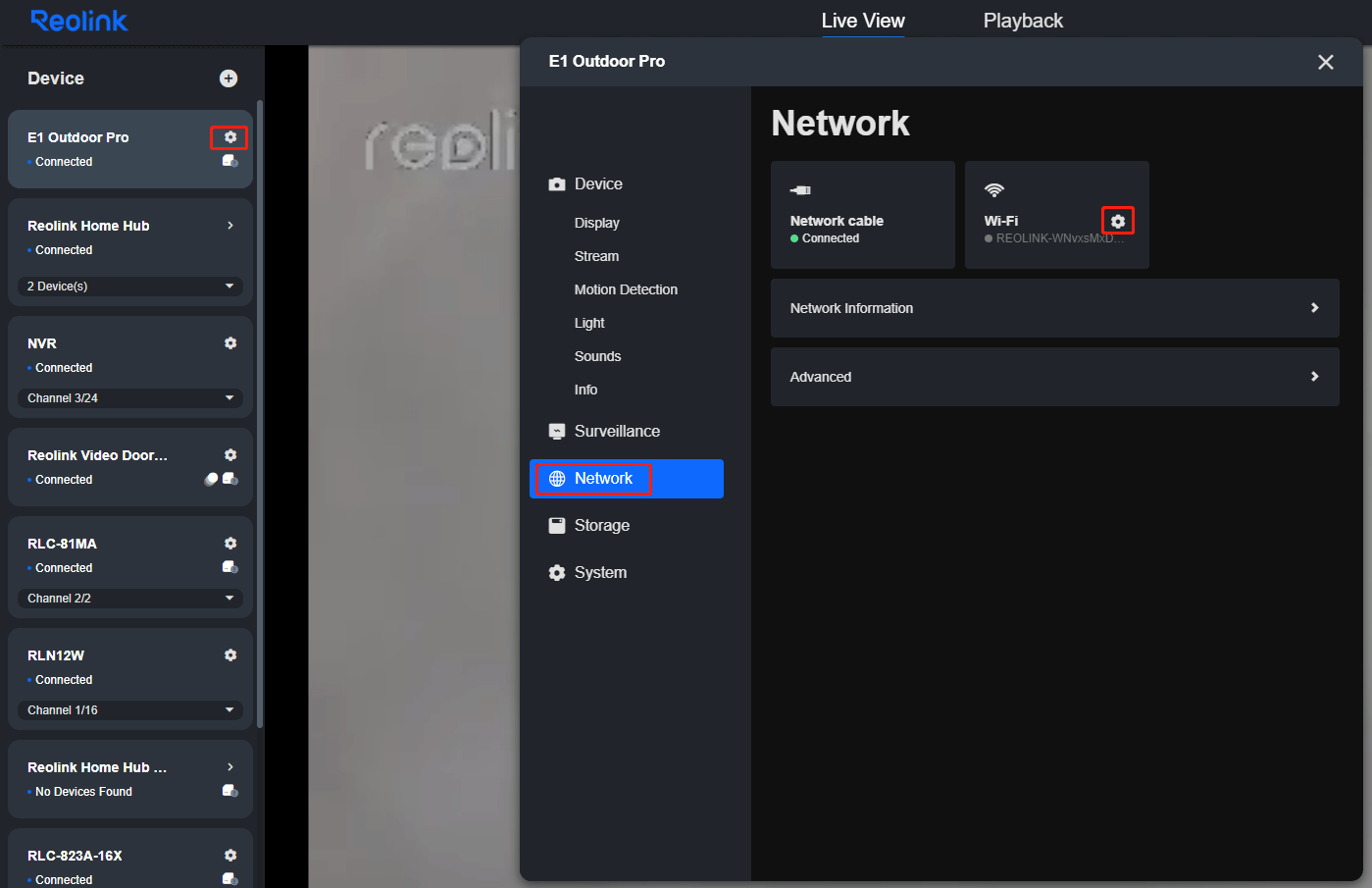
Task: Open RLN12W settings gear
Action: click(x=230, y=655)
